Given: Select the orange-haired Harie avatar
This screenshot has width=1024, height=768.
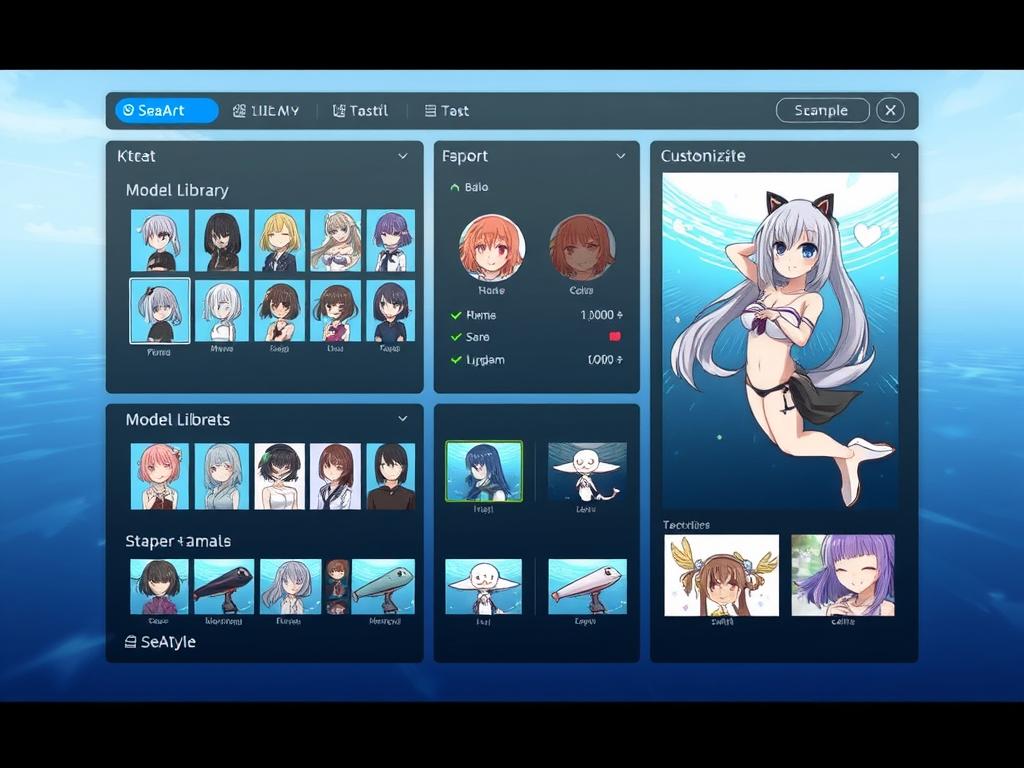Looking at the screenshot, I should (492, 248).
